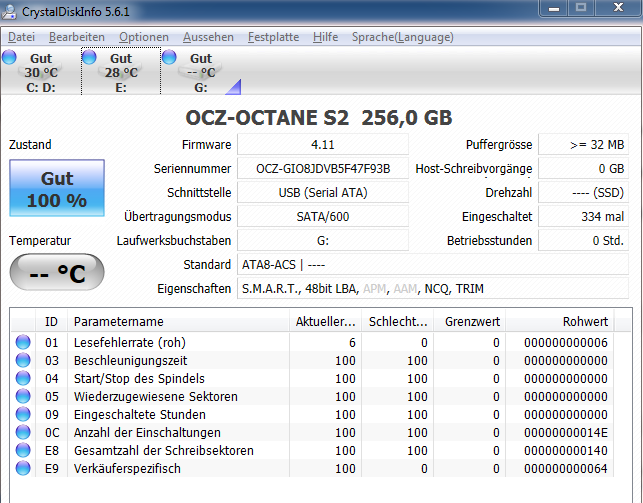Open the Datei menu
This screenshot has height=503, width=643.
click(21, 37)
